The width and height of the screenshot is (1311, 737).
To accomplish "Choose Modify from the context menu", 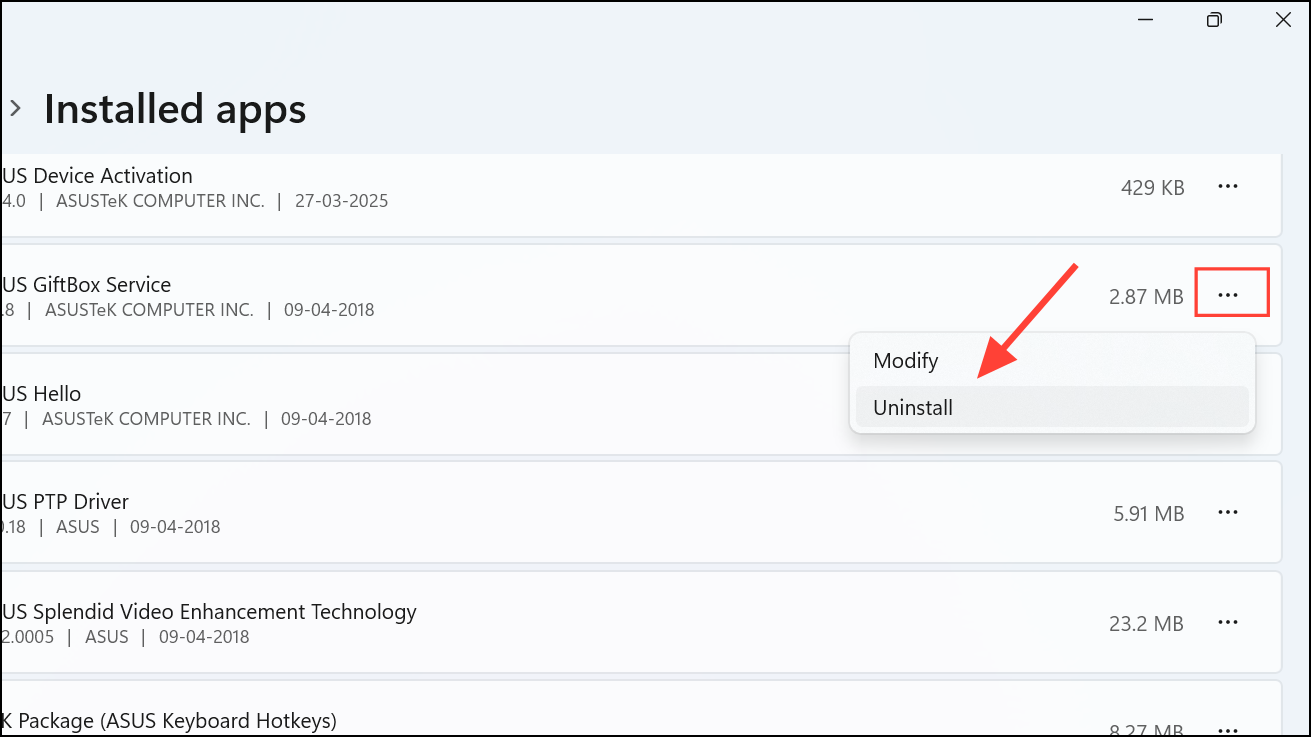I will pyautogui.click(x=905, y=361).
